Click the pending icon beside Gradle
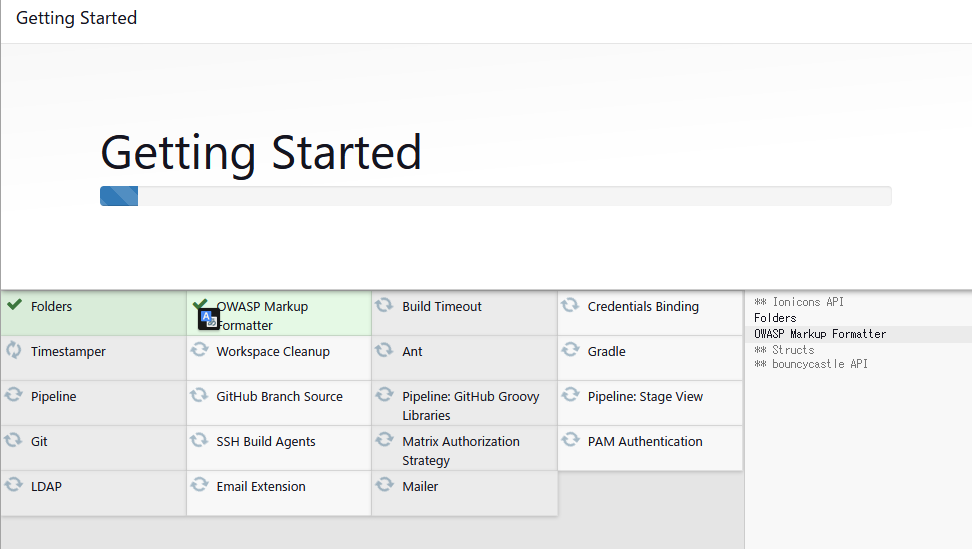 (x=570, y=350)
